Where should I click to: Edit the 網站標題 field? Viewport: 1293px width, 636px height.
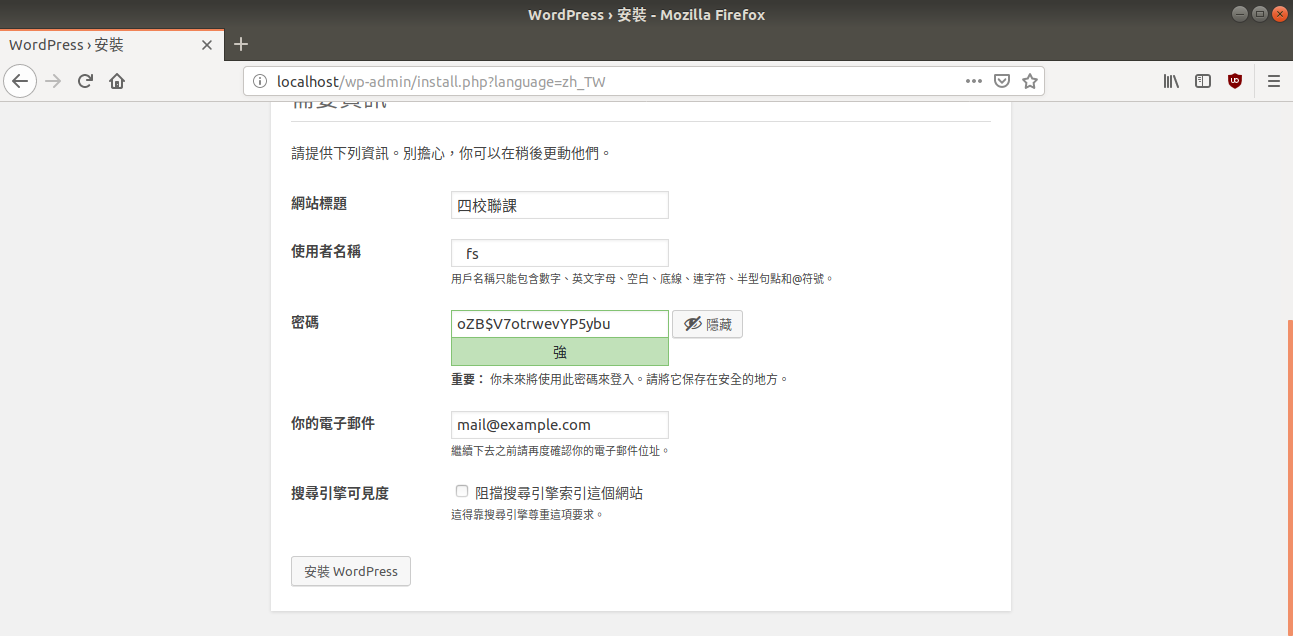(560, 205)
